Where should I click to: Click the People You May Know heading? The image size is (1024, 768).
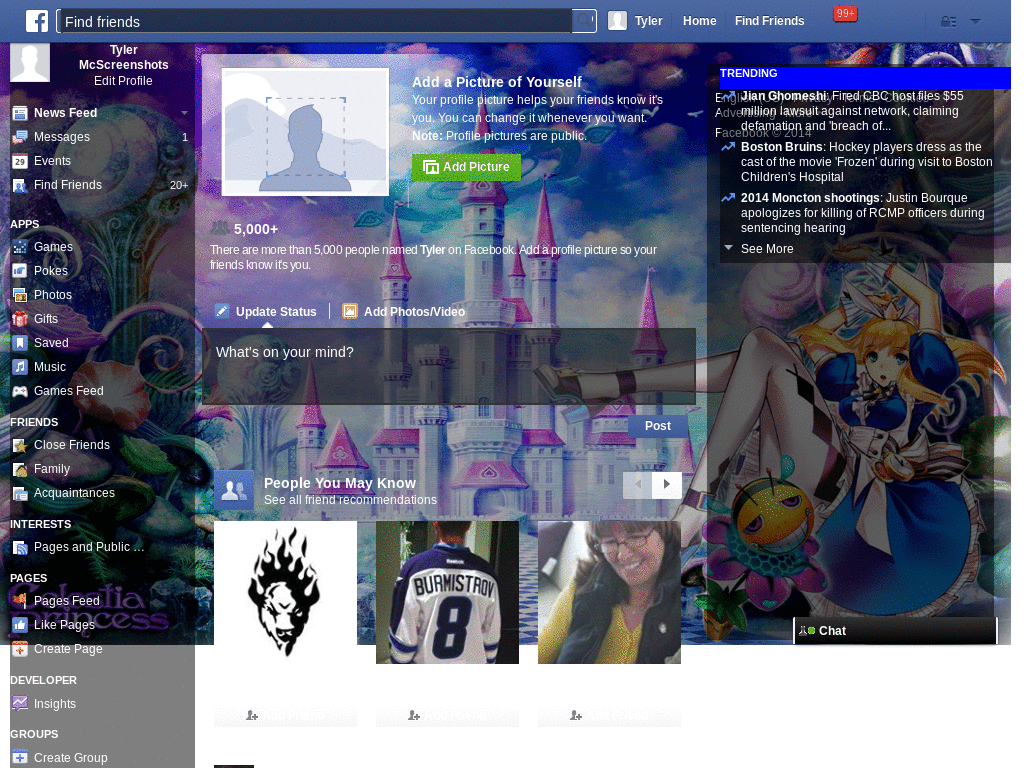tap(340, 483)
